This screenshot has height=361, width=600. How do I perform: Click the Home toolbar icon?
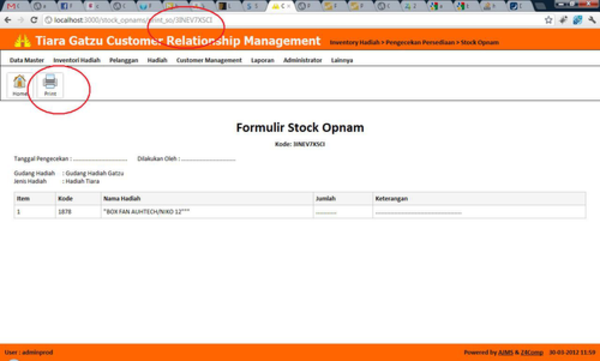[20, 85]
